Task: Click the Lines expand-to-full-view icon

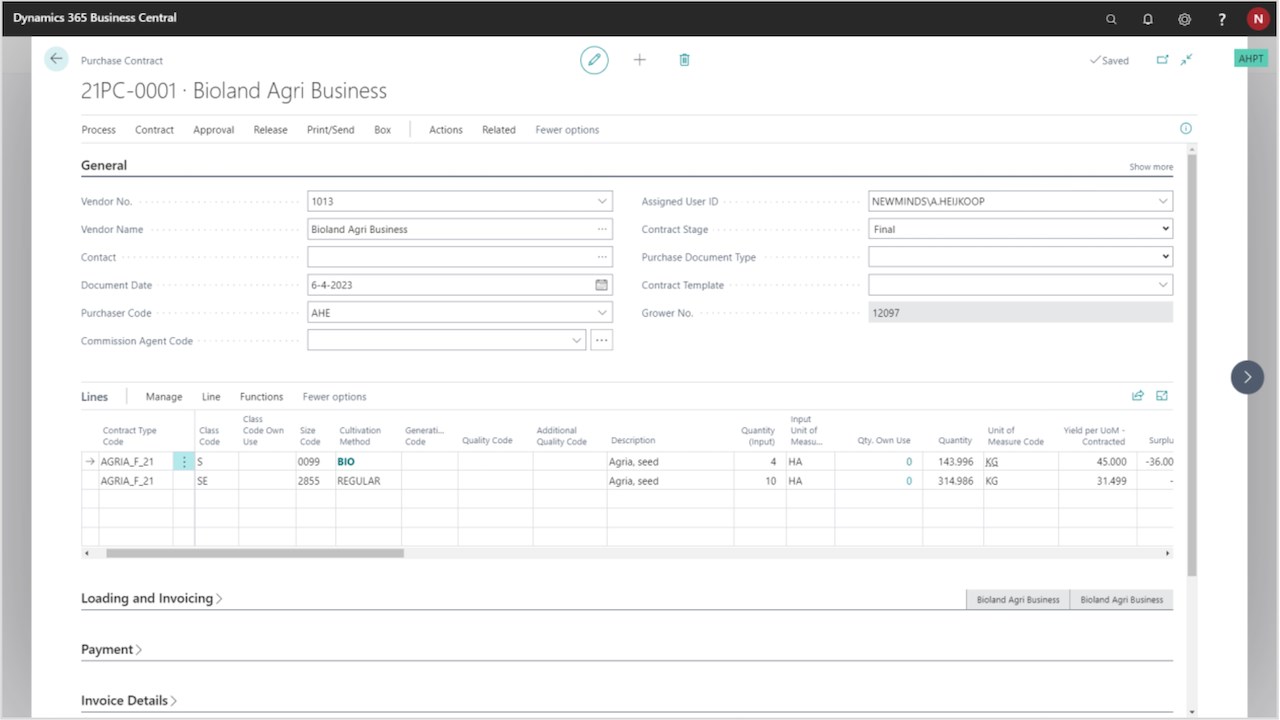Action: pyautogui.click(x=1162, y=396)
